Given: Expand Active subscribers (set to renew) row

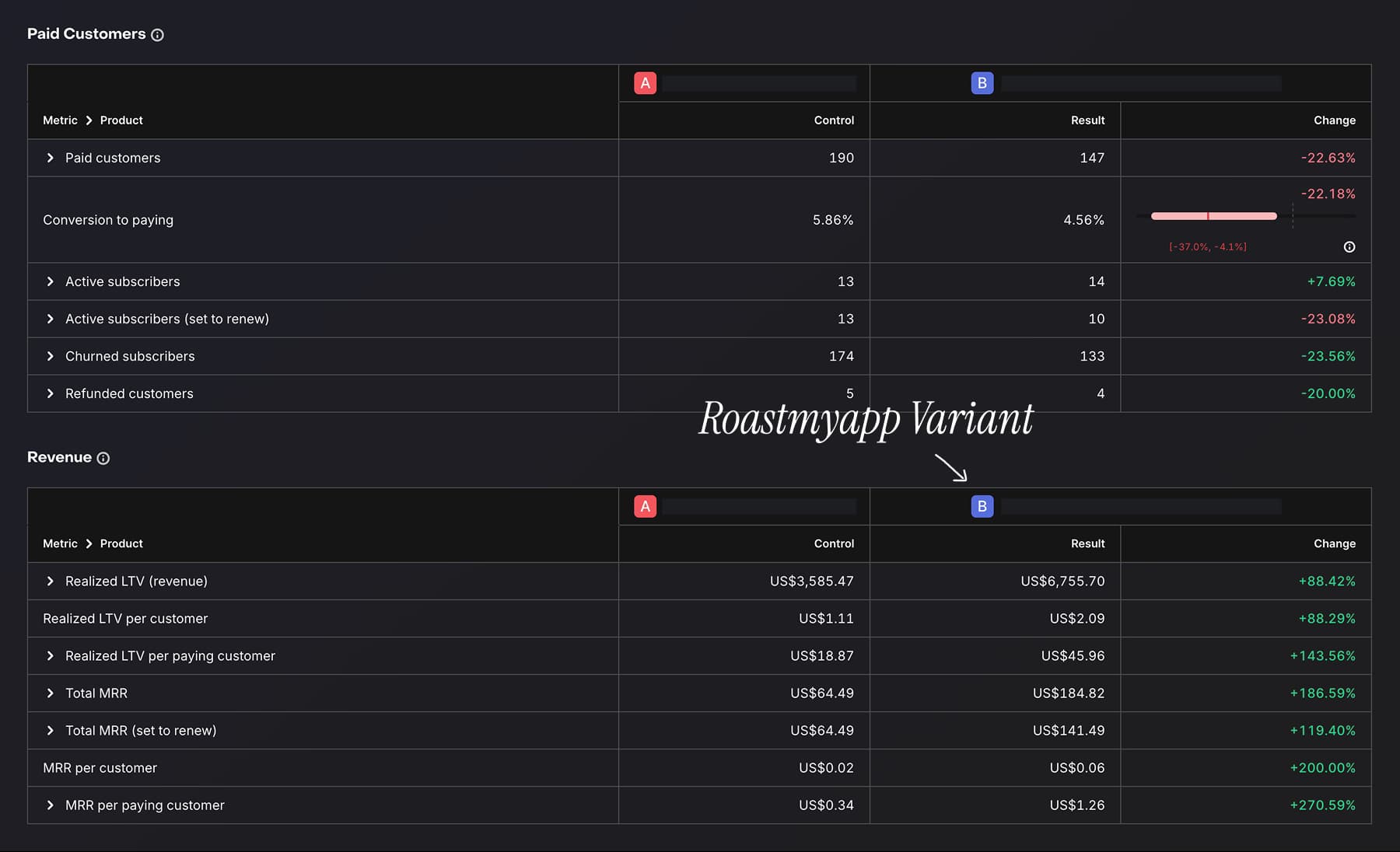Looking at the screenshot, I should tap(51, 319).
